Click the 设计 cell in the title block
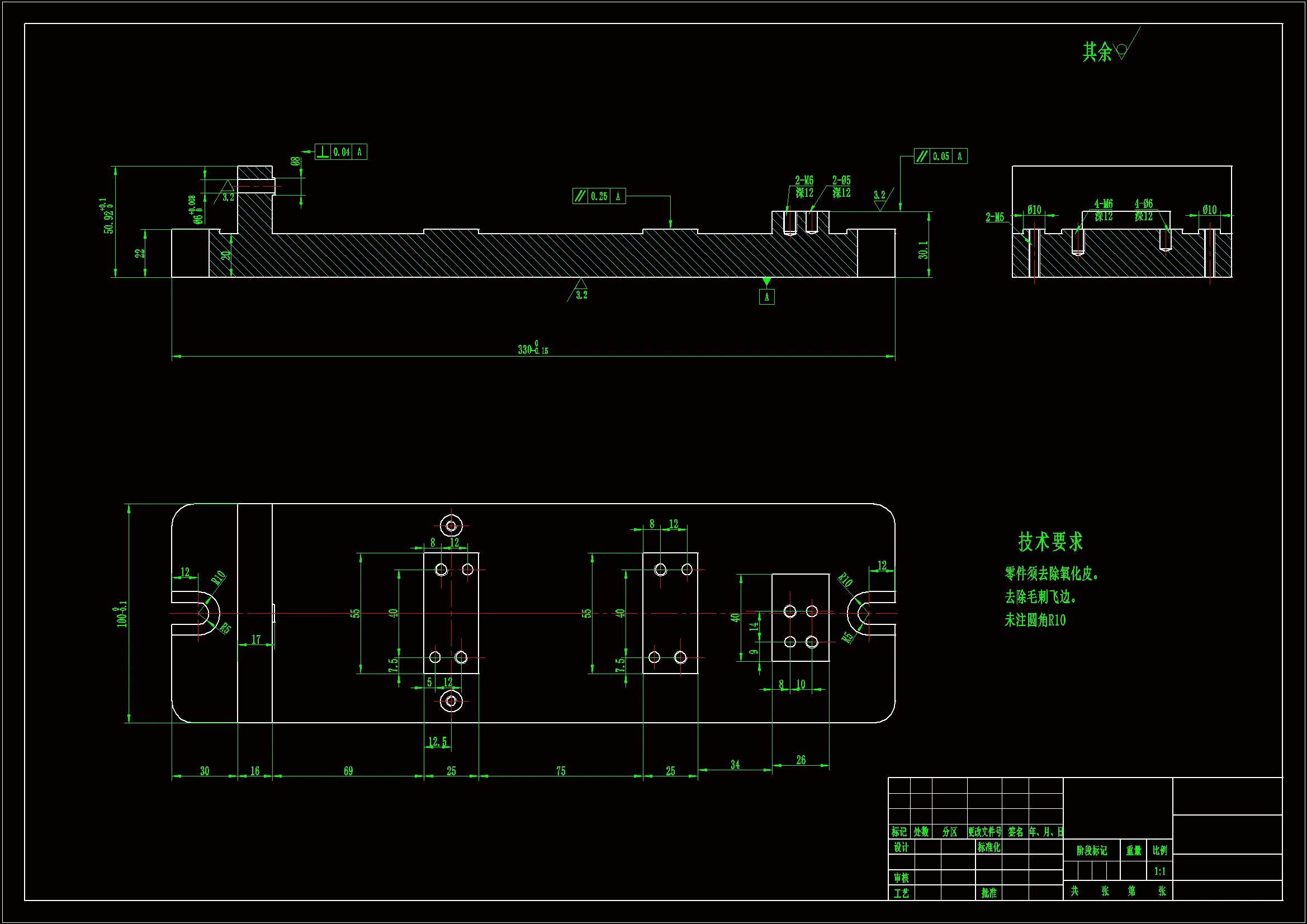This screenshot has height=924, width=1307. click(x=901, y=847)
